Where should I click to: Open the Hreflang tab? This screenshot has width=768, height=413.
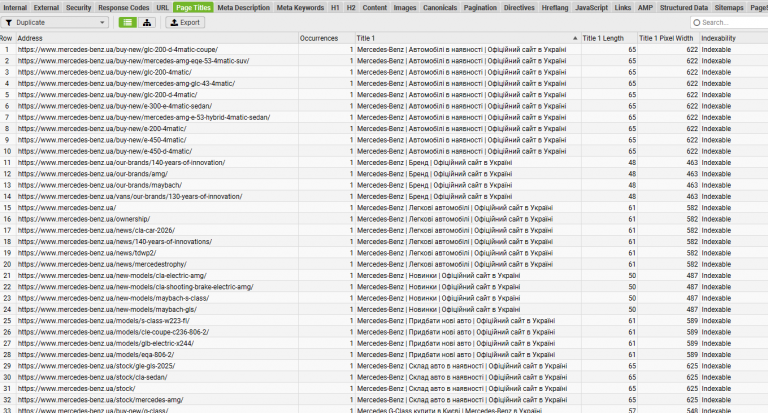point(555,8)
